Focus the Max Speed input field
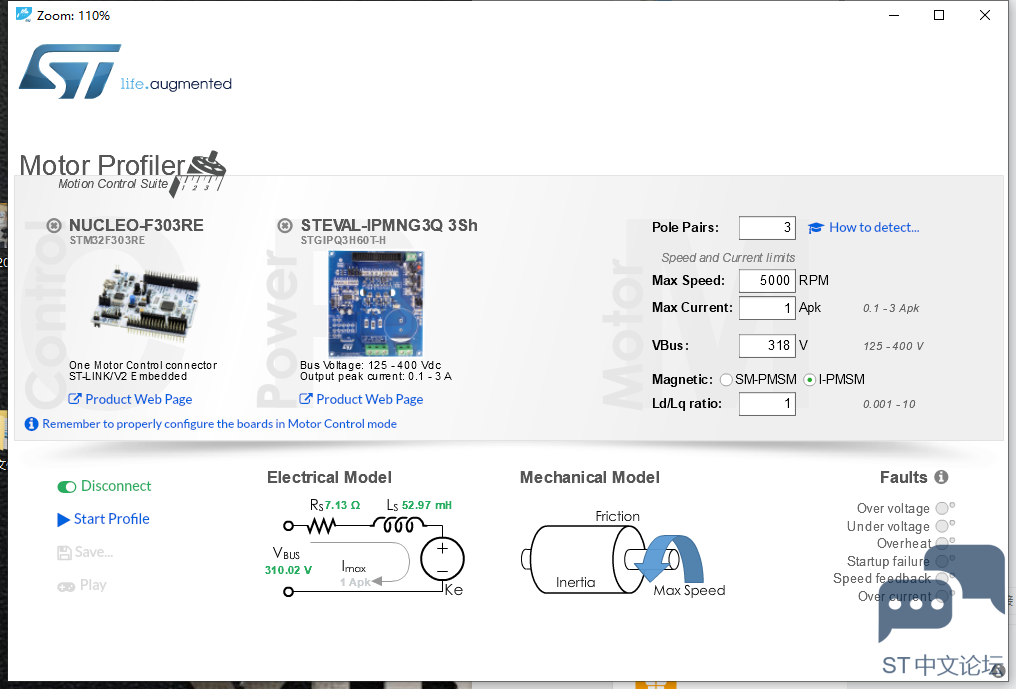This screenshot has height=689, width=1016. pyautogui.click(x=767, y=281)
